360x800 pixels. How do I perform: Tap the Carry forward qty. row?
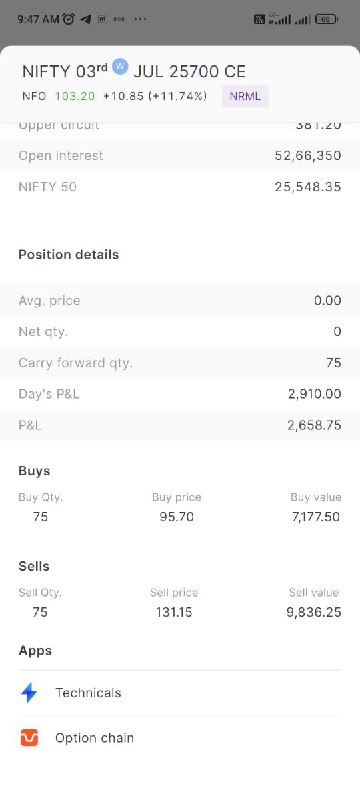click(180, 363)
